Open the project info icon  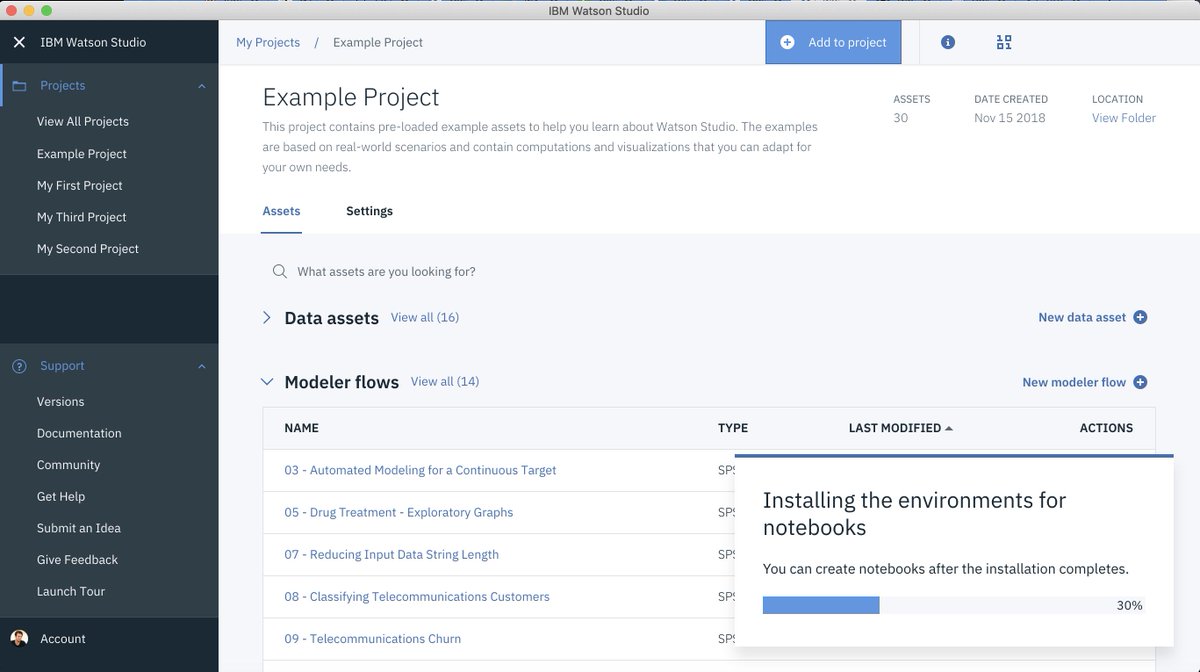(x=948, y=42)
